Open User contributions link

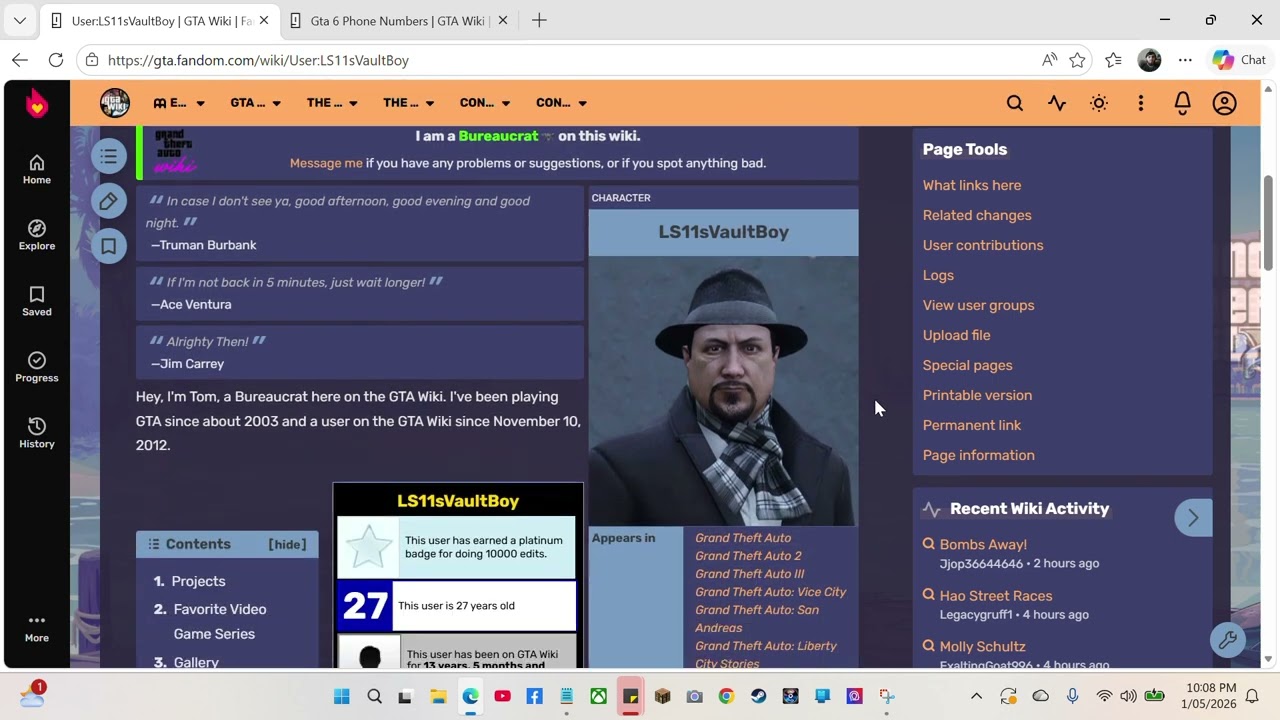983,245
